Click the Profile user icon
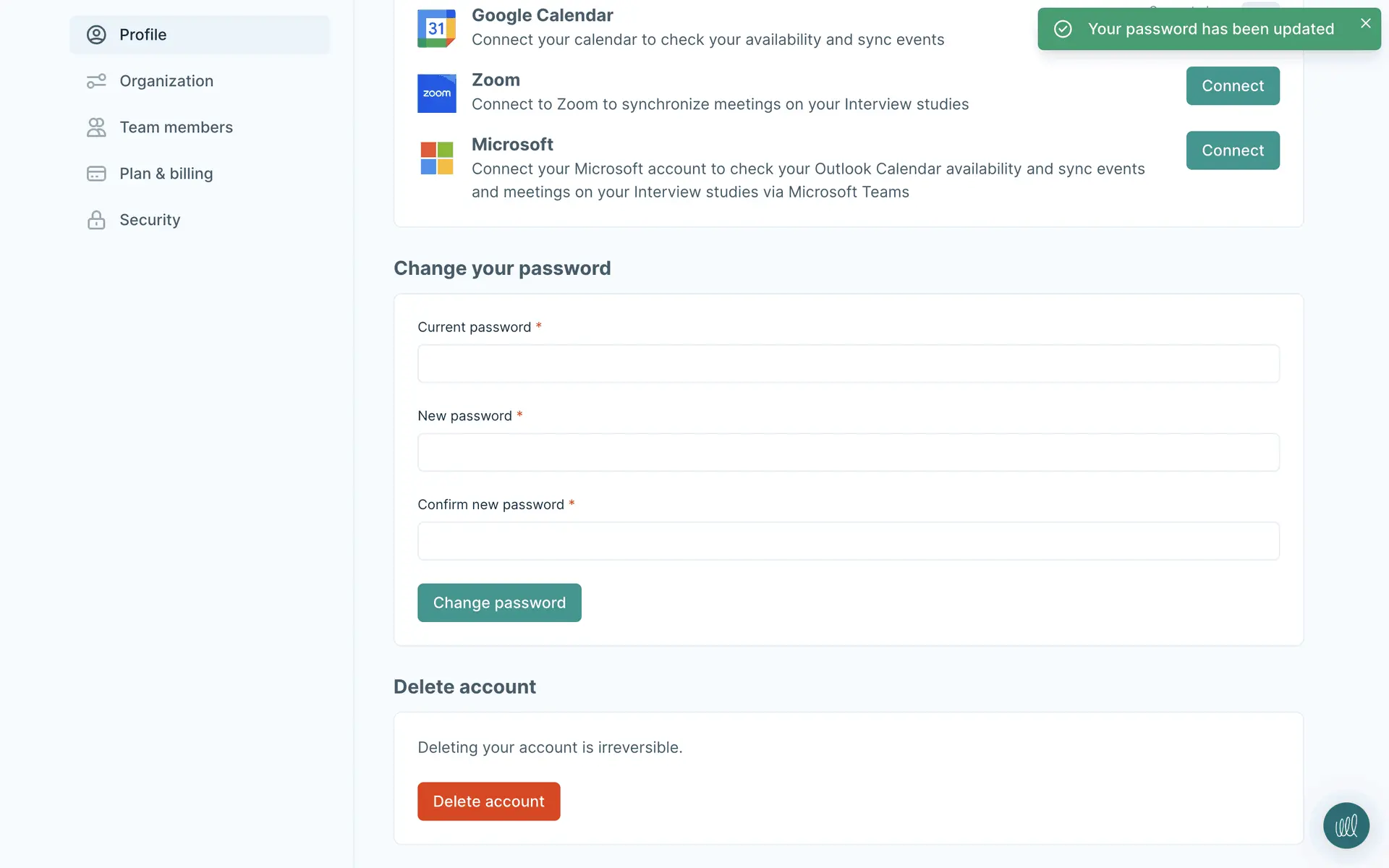Image resolution: width=1389 pixels, height=868 pixels. click(x=96, y=35)
